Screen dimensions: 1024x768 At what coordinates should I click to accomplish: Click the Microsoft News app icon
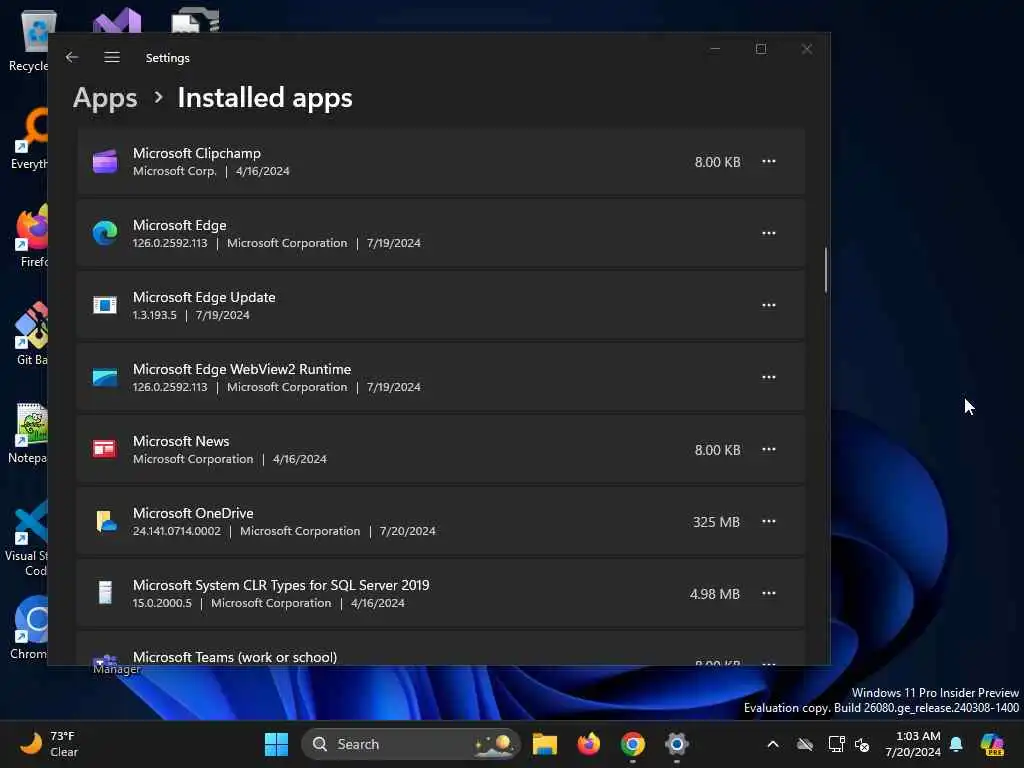pos(105,449)
